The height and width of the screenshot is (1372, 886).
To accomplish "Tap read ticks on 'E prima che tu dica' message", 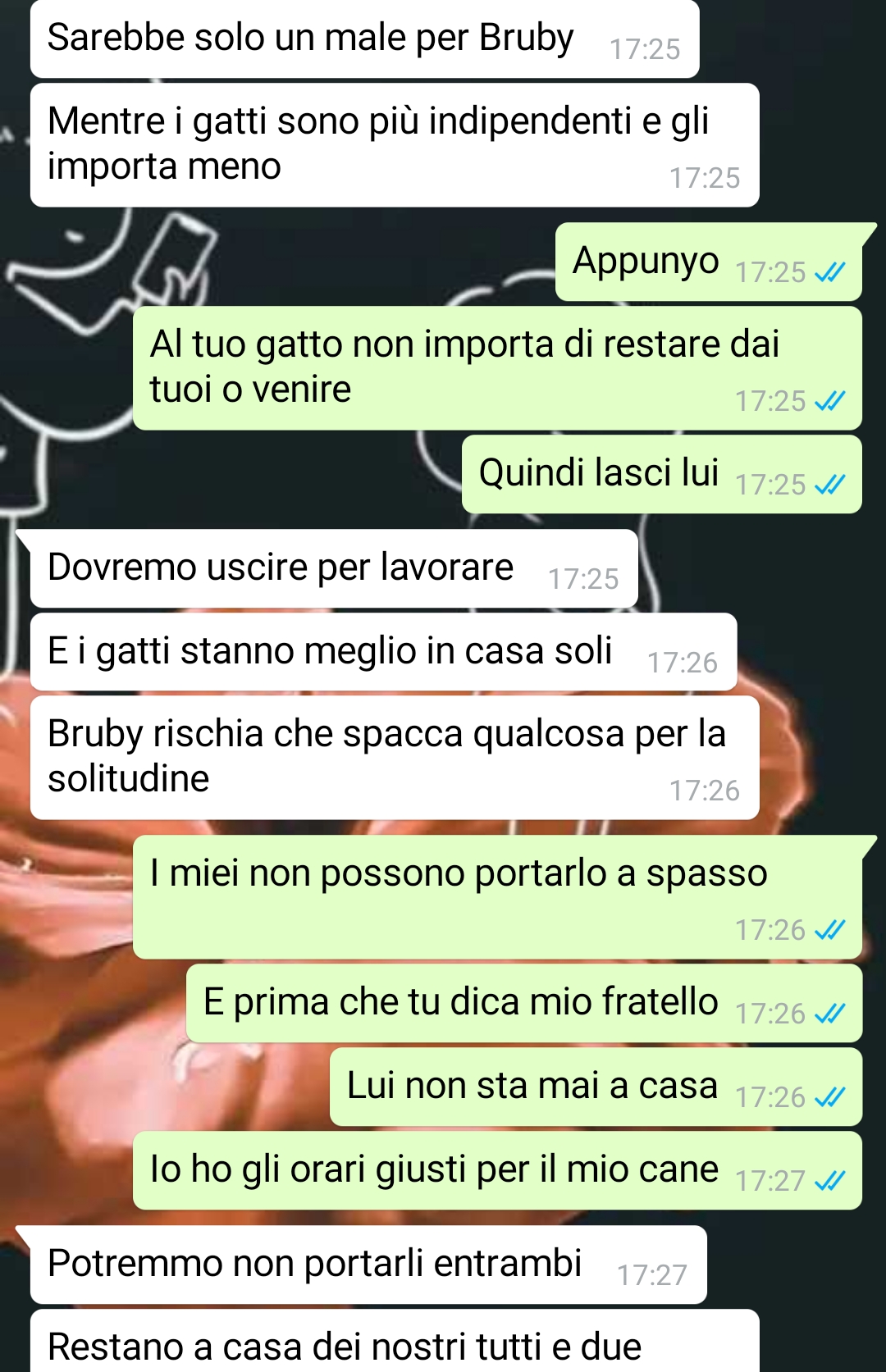I will click(829, 1014).
